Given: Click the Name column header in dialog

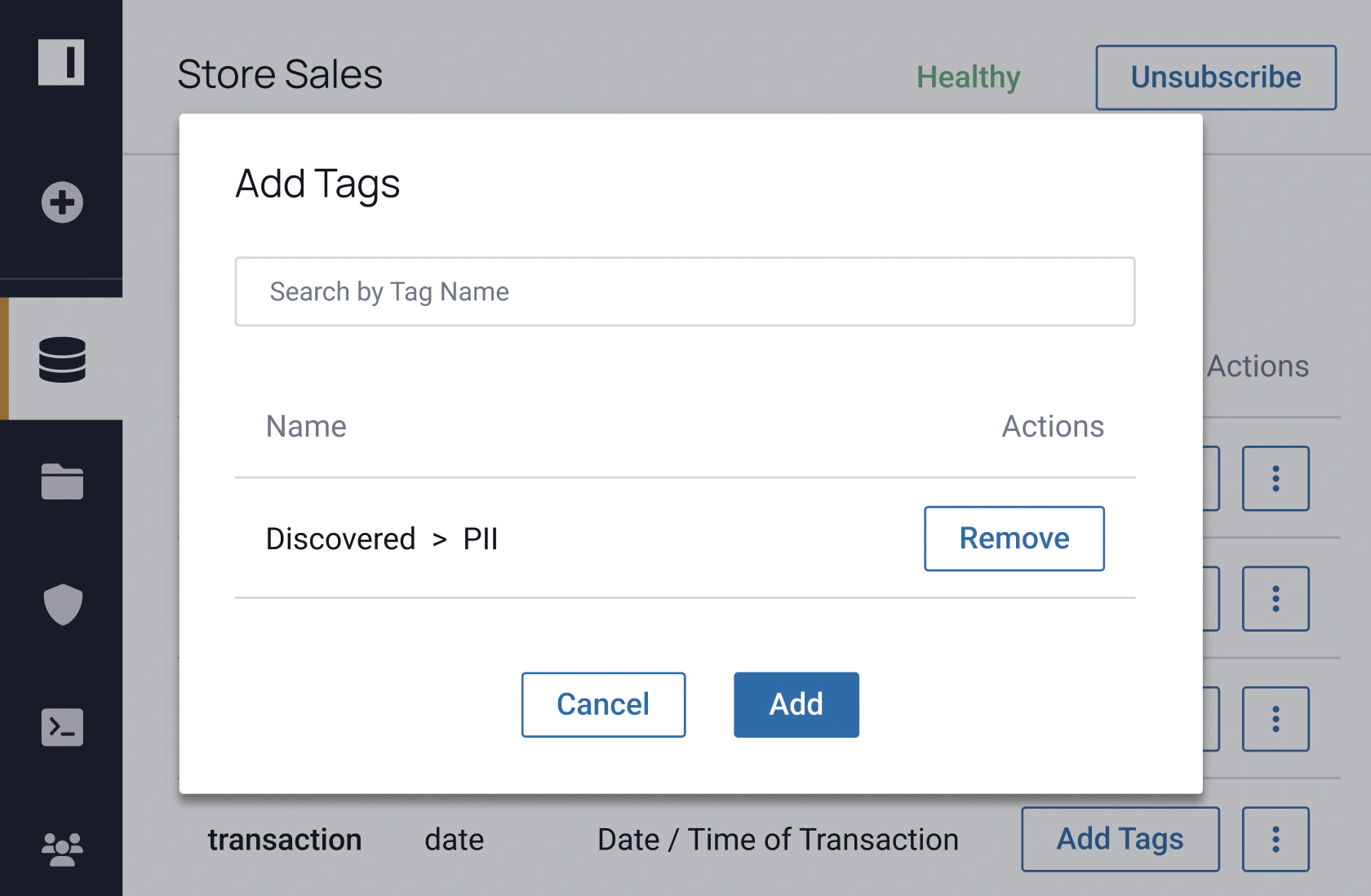Looking at the screenshot, I should [x=306, y=426].
